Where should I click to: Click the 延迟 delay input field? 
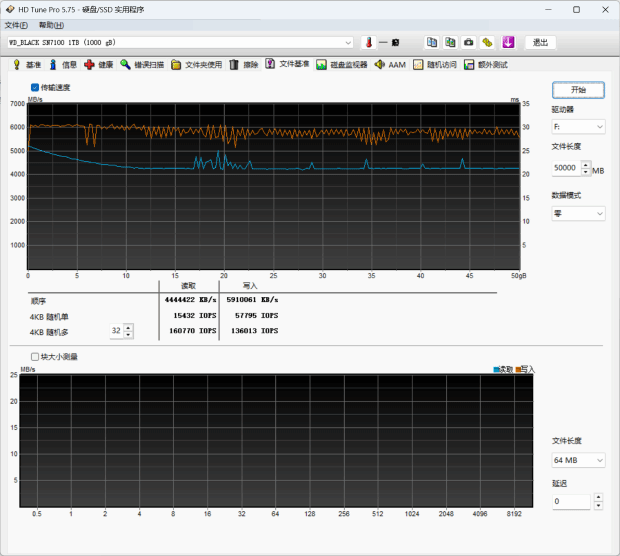pyautogui.click(x=571, y=501)
